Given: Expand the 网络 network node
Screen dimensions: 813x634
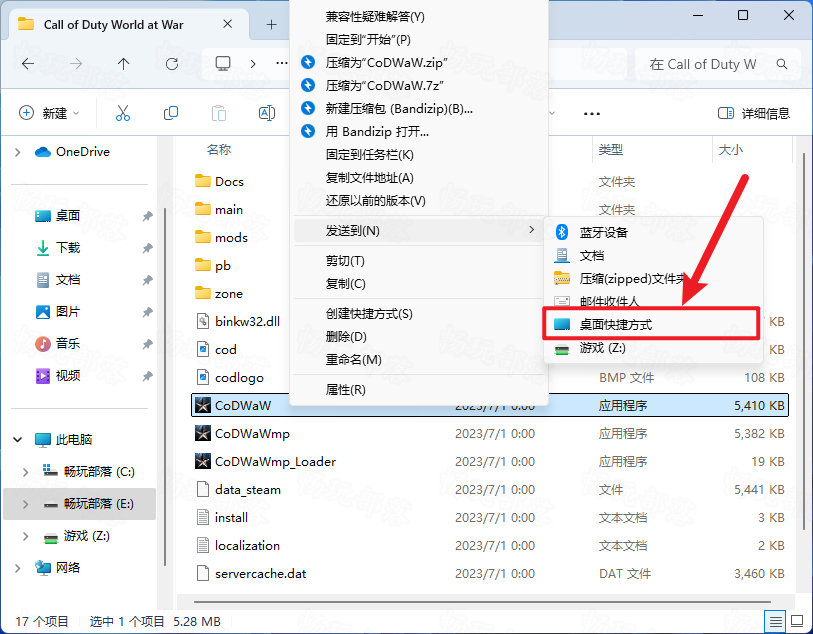Looking at the screenshot, I should point(18,568).
